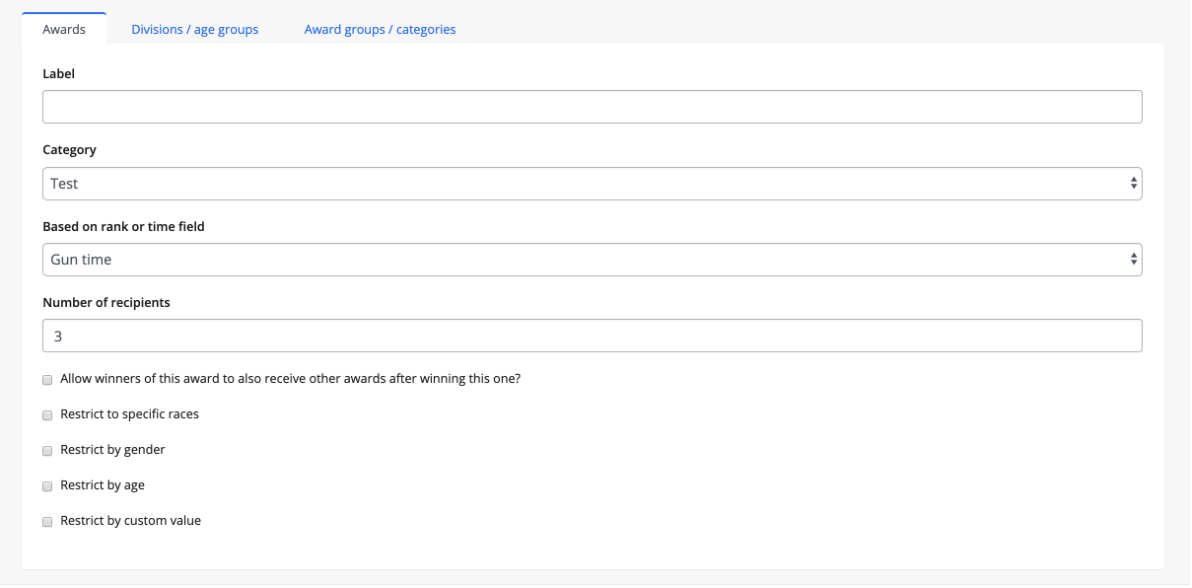Toggle the Restrict by age checkbox
This screenshot has height=588, width=1192.
47,486
